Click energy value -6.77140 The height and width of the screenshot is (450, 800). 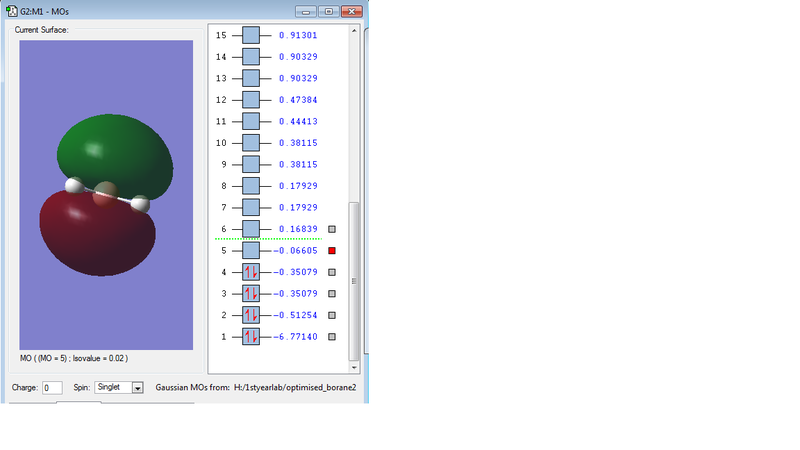(295, 337)
